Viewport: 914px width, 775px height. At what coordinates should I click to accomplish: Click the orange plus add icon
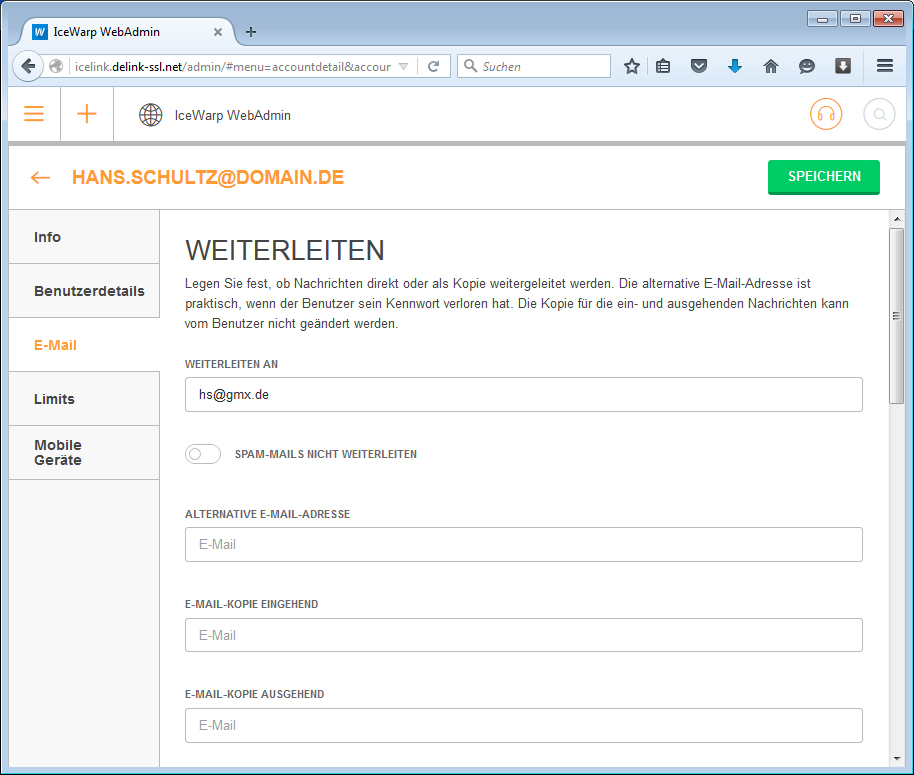pos(87,114)
